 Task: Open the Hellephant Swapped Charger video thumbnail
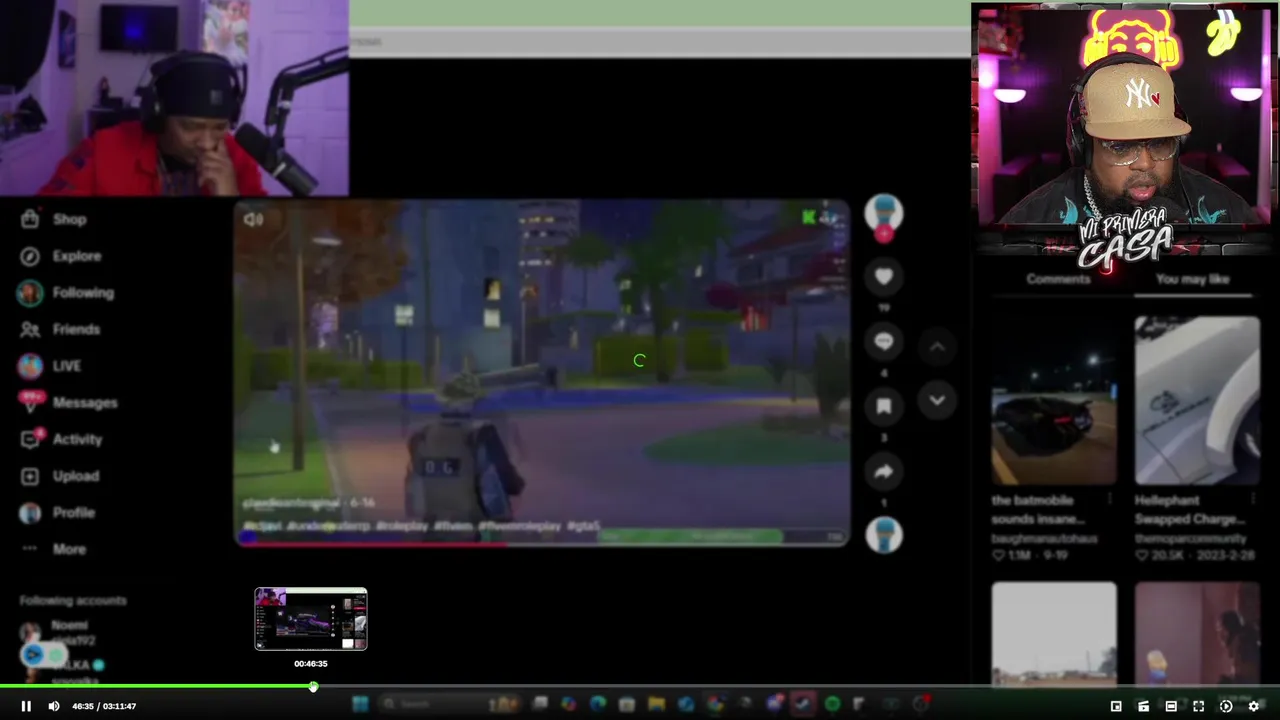pos(1197,401)
